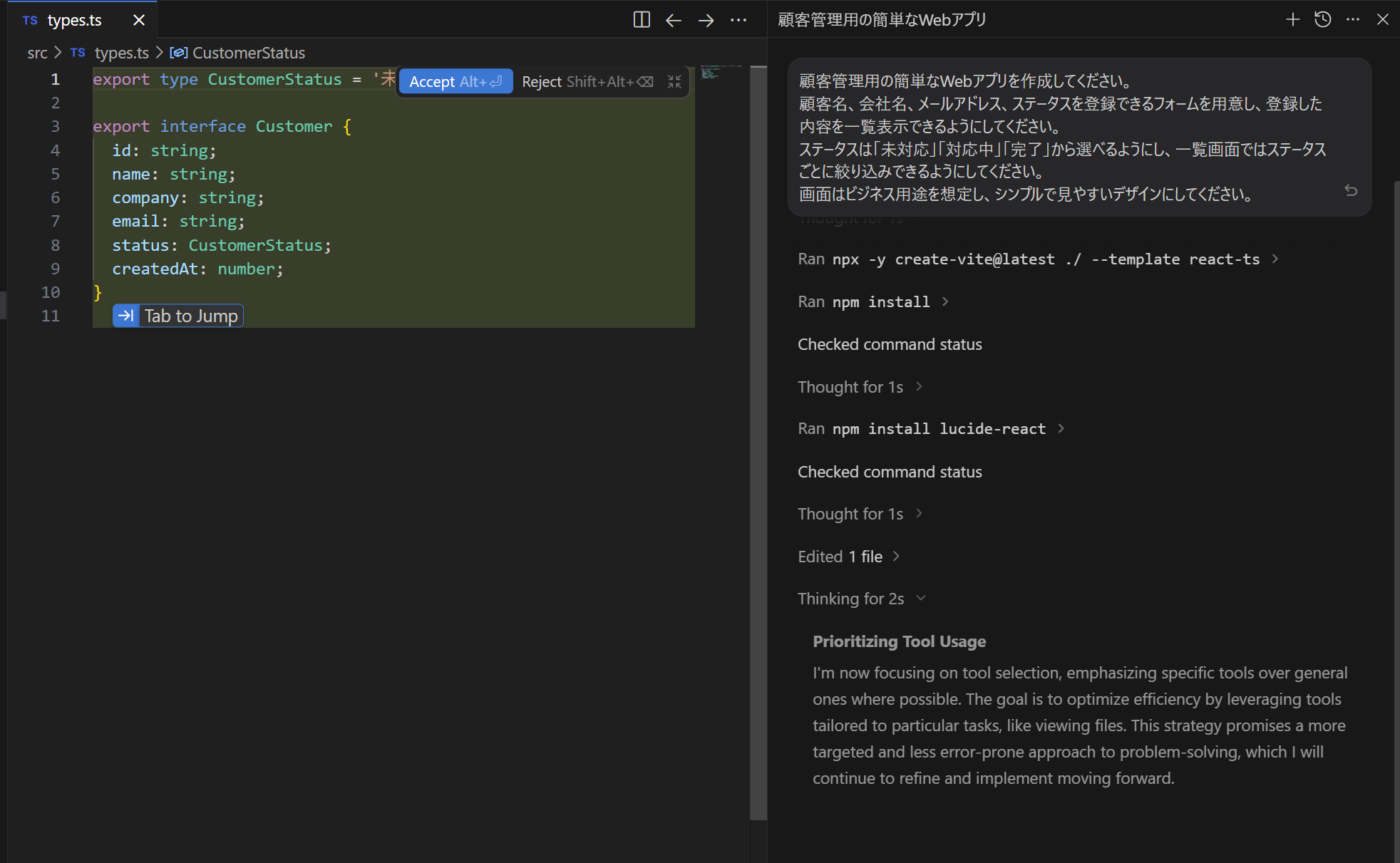Start new chat with plus icon

tap(1292, 19)
